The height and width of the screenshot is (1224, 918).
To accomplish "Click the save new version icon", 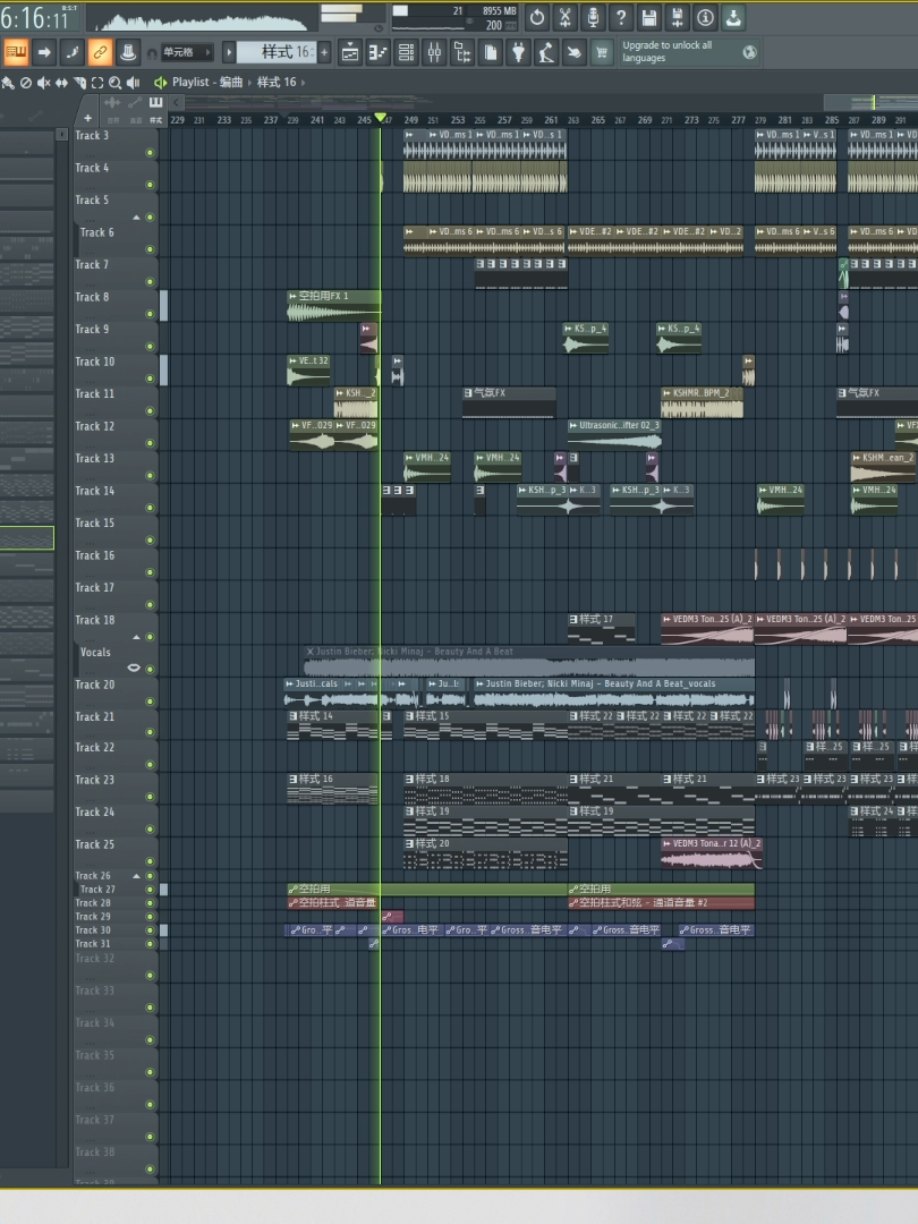I will tap(677, 17).
